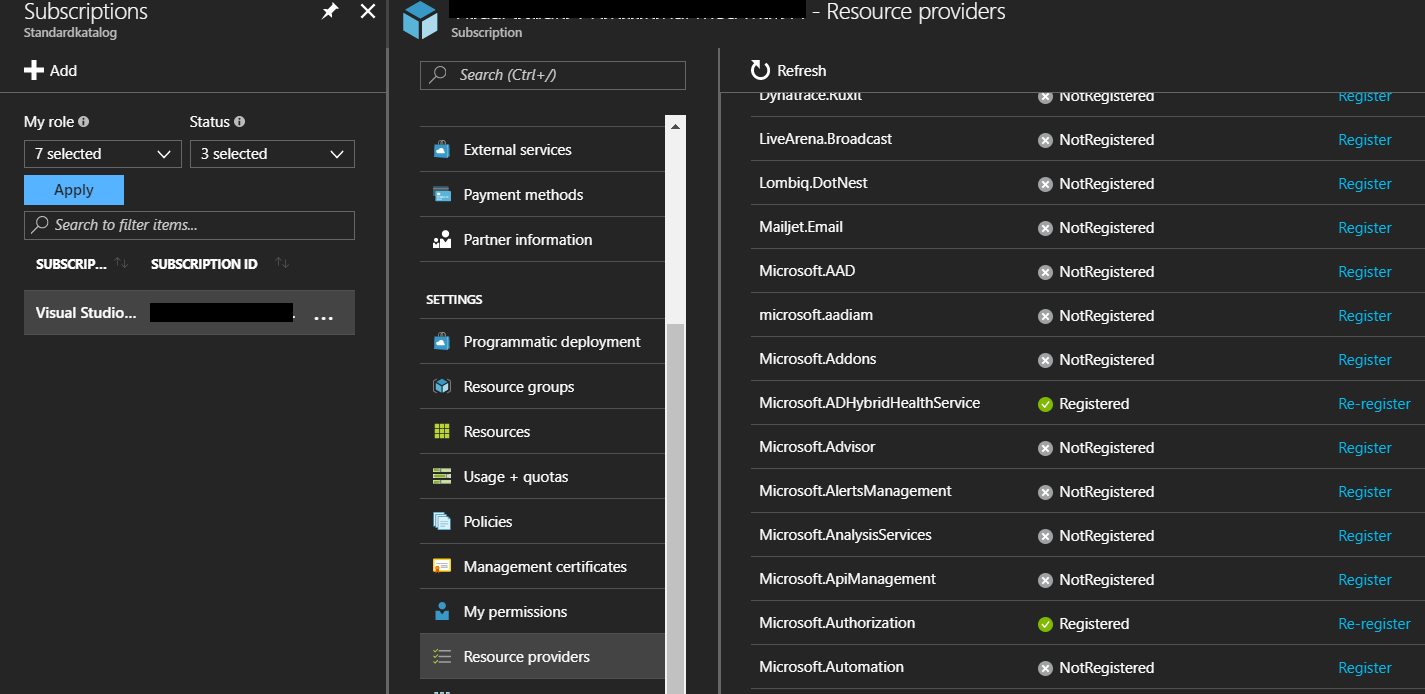
Task: Register the Microsoft.Automation provider
Action: [1365, 668]
